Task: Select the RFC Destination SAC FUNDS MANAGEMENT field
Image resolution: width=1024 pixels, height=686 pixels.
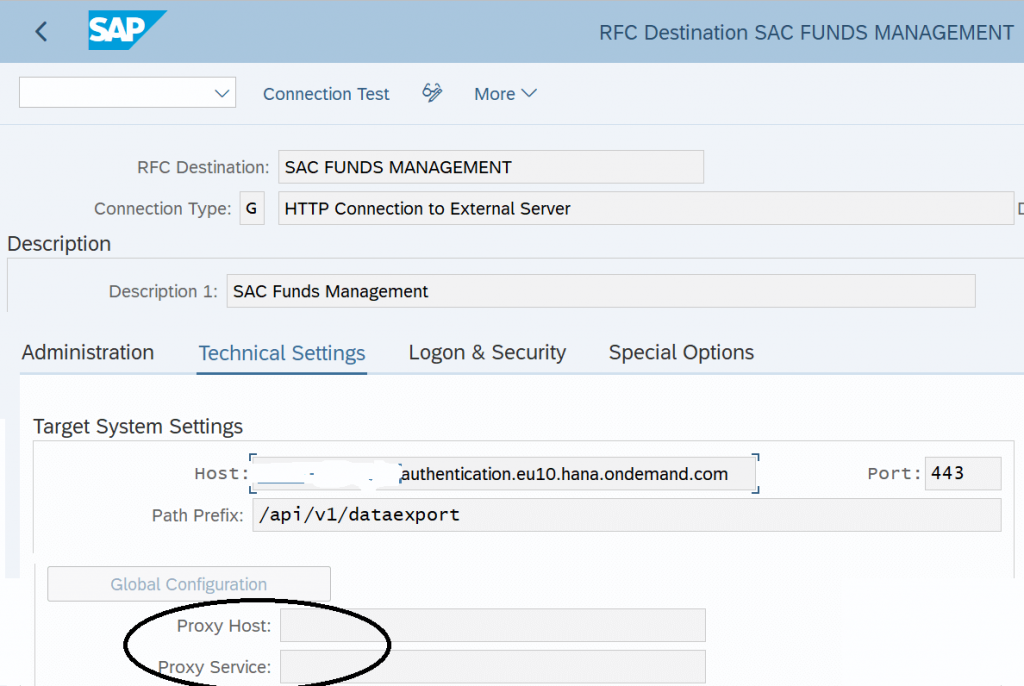Action: (490, 166)
